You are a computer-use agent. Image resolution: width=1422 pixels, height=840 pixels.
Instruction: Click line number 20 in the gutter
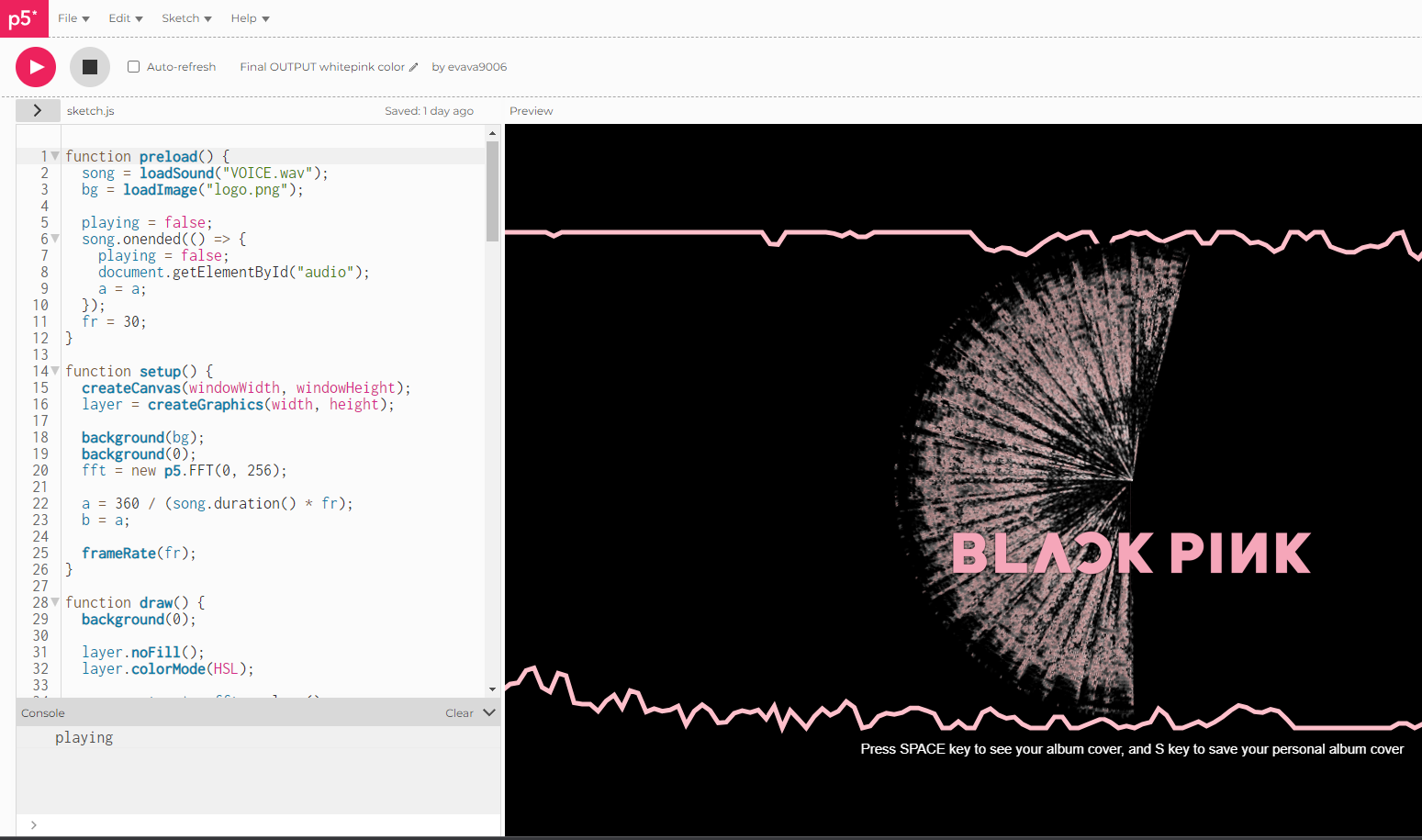coord(40,470)
